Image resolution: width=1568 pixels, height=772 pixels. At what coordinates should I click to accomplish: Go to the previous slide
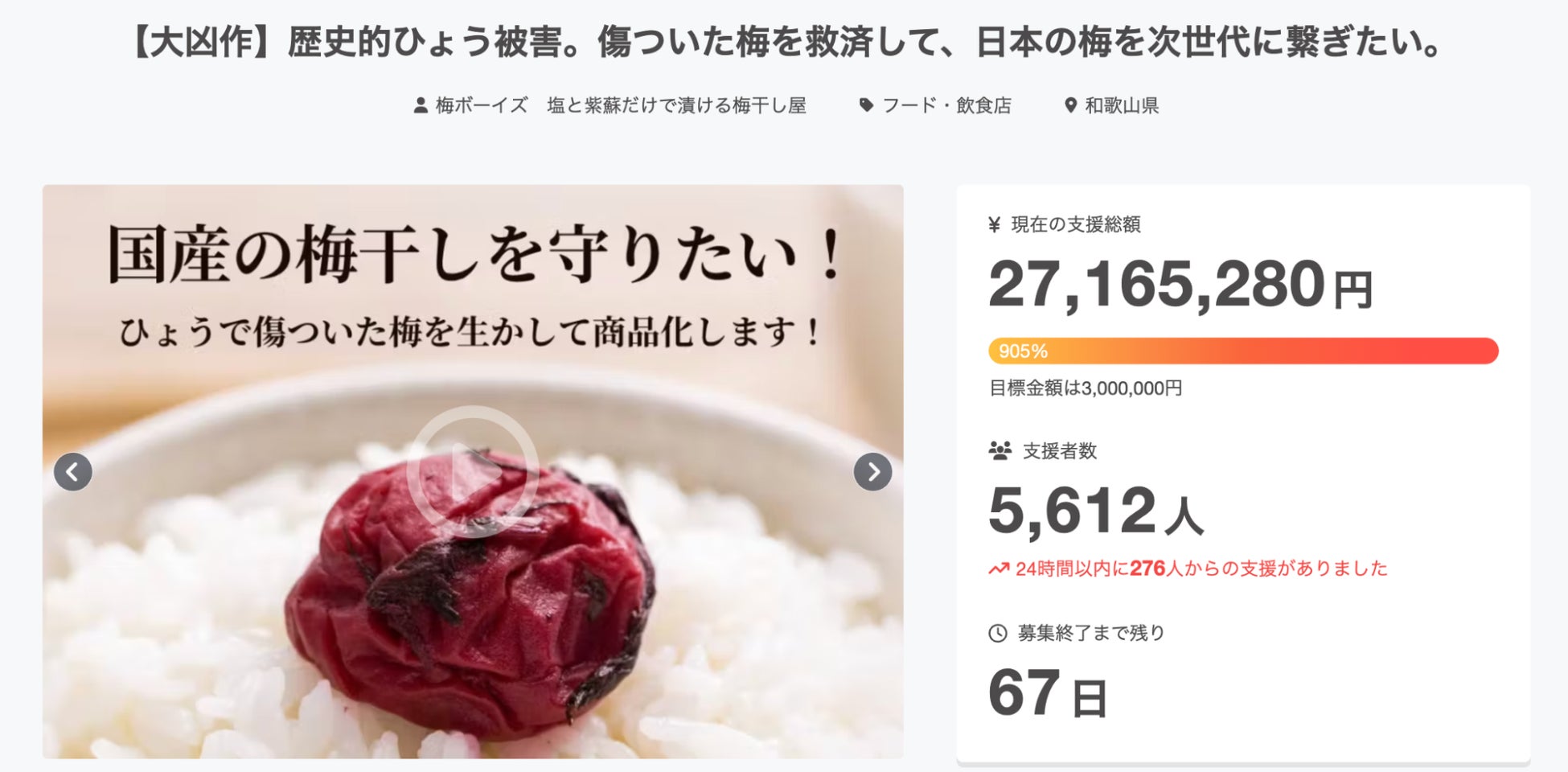pyautogui.click(x=73, y=472)
